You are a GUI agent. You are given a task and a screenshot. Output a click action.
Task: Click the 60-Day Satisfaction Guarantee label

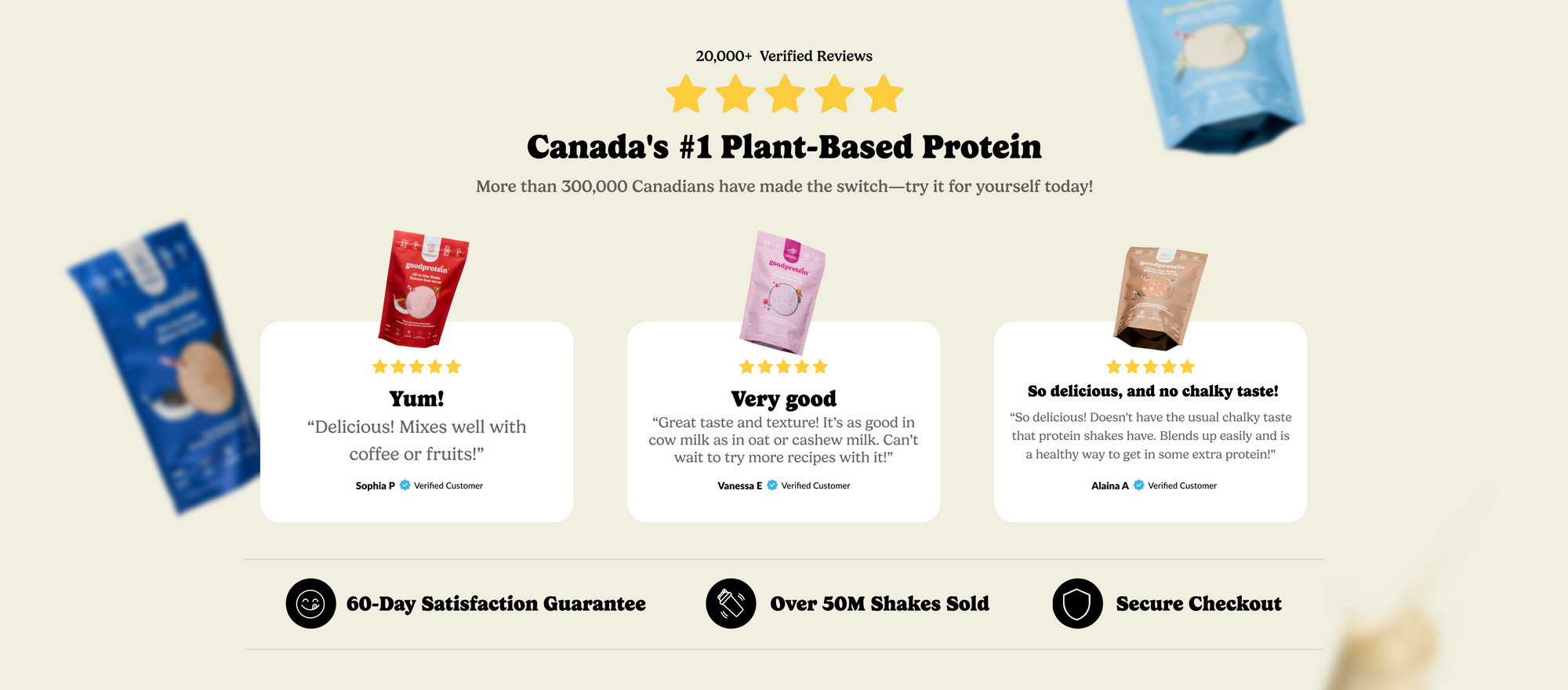click(496, 604)
